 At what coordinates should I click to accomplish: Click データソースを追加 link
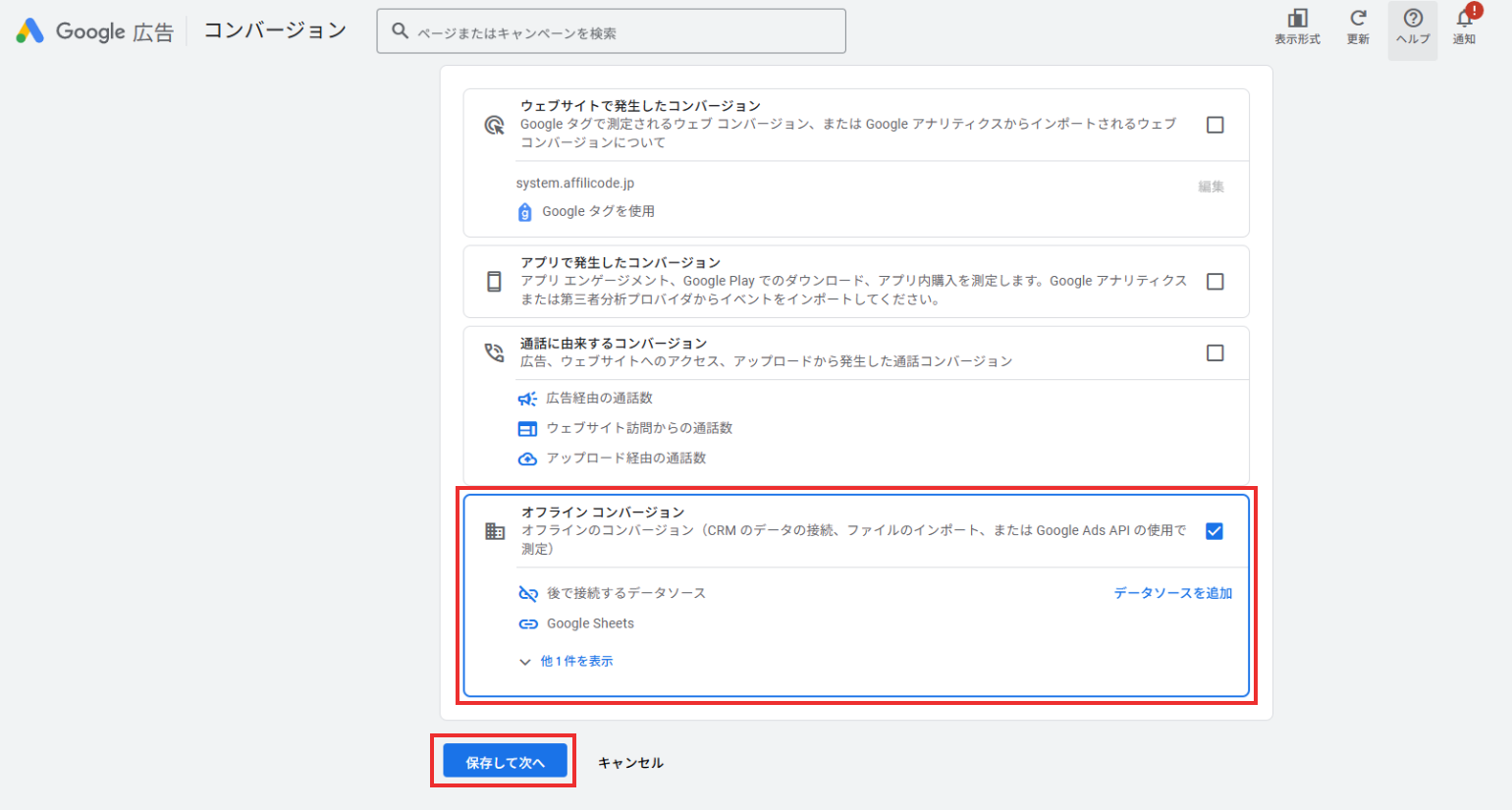1172,593
